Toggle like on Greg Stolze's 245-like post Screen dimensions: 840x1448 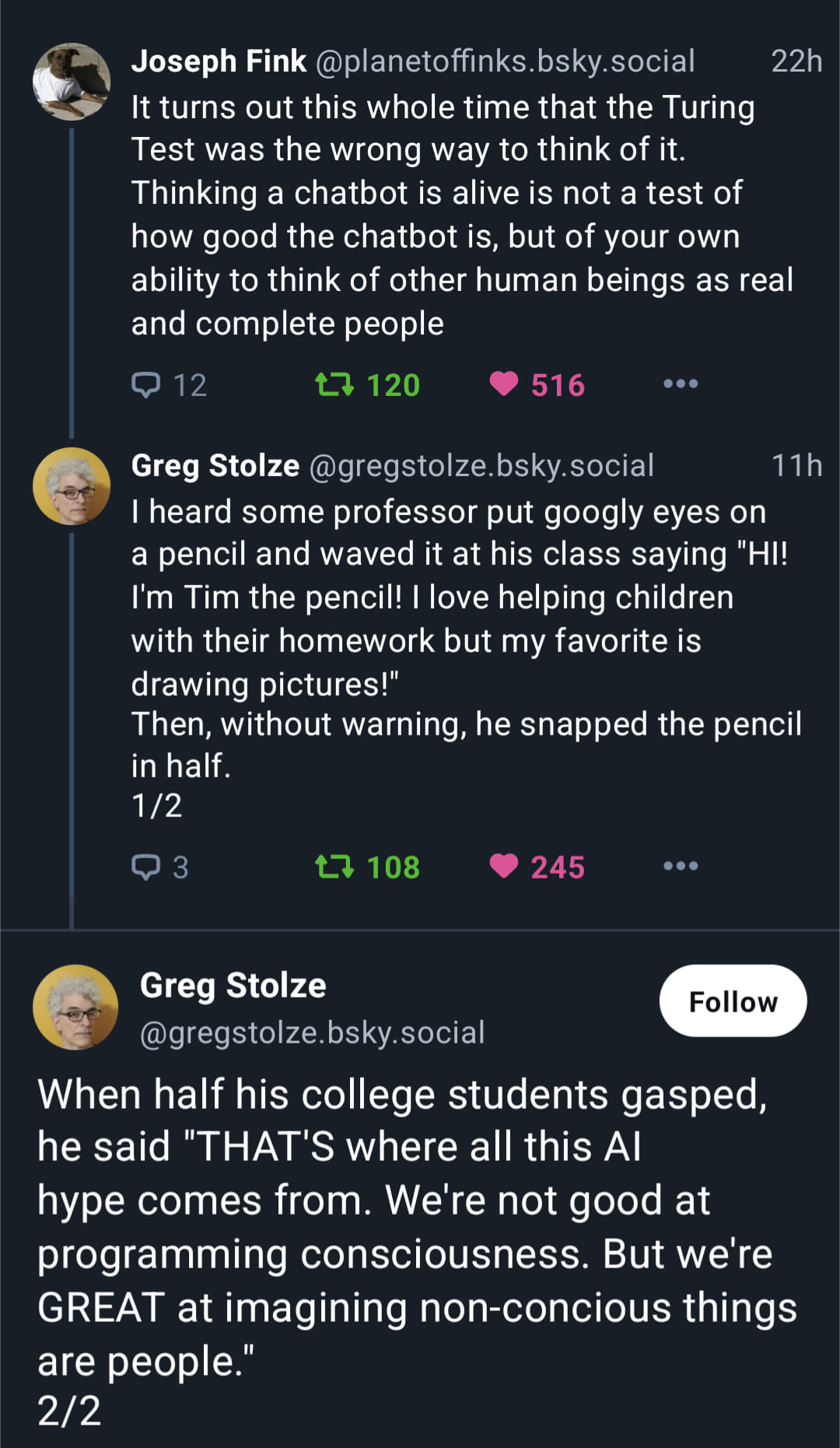[x=504, y=865]
